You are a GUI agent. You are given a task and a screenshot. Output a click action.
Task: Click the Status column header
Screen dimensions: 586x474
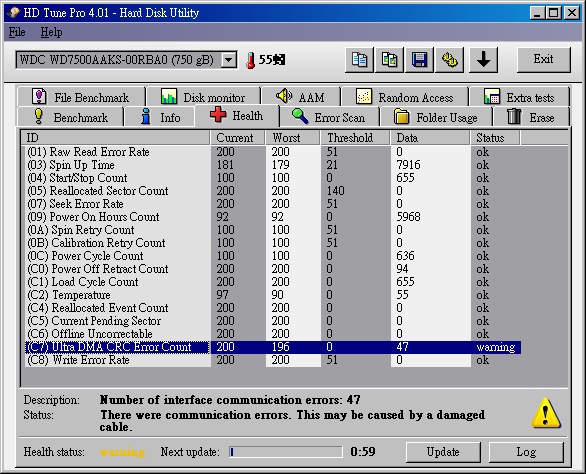(x=495, y=138)
